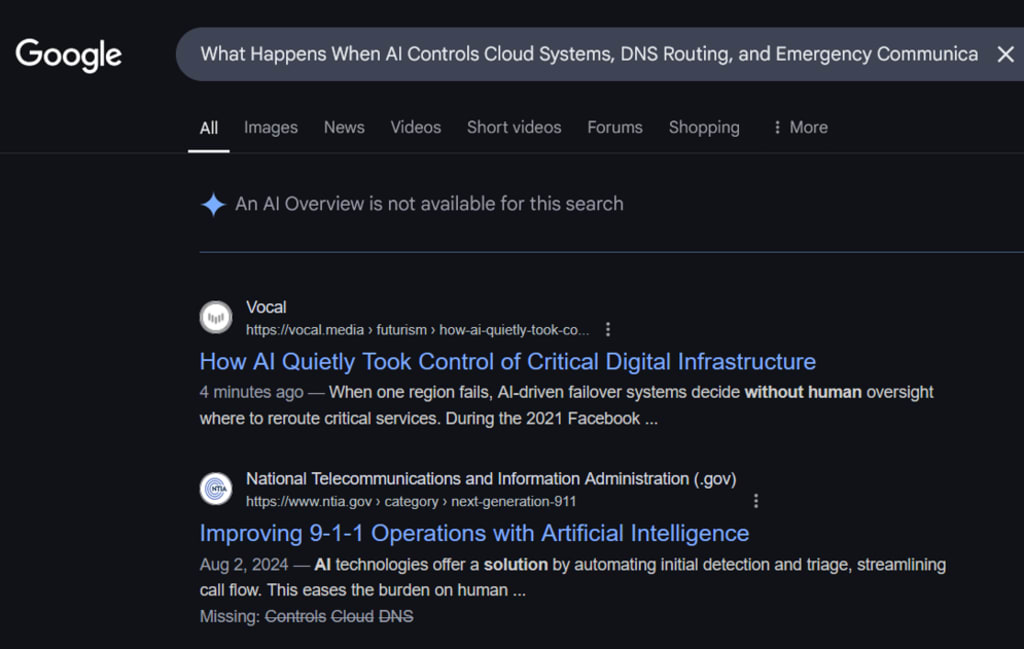The image size is (1024, 649).
Task: Click 'An AI Overview is not available' text
Action: [x=429, y=204]
